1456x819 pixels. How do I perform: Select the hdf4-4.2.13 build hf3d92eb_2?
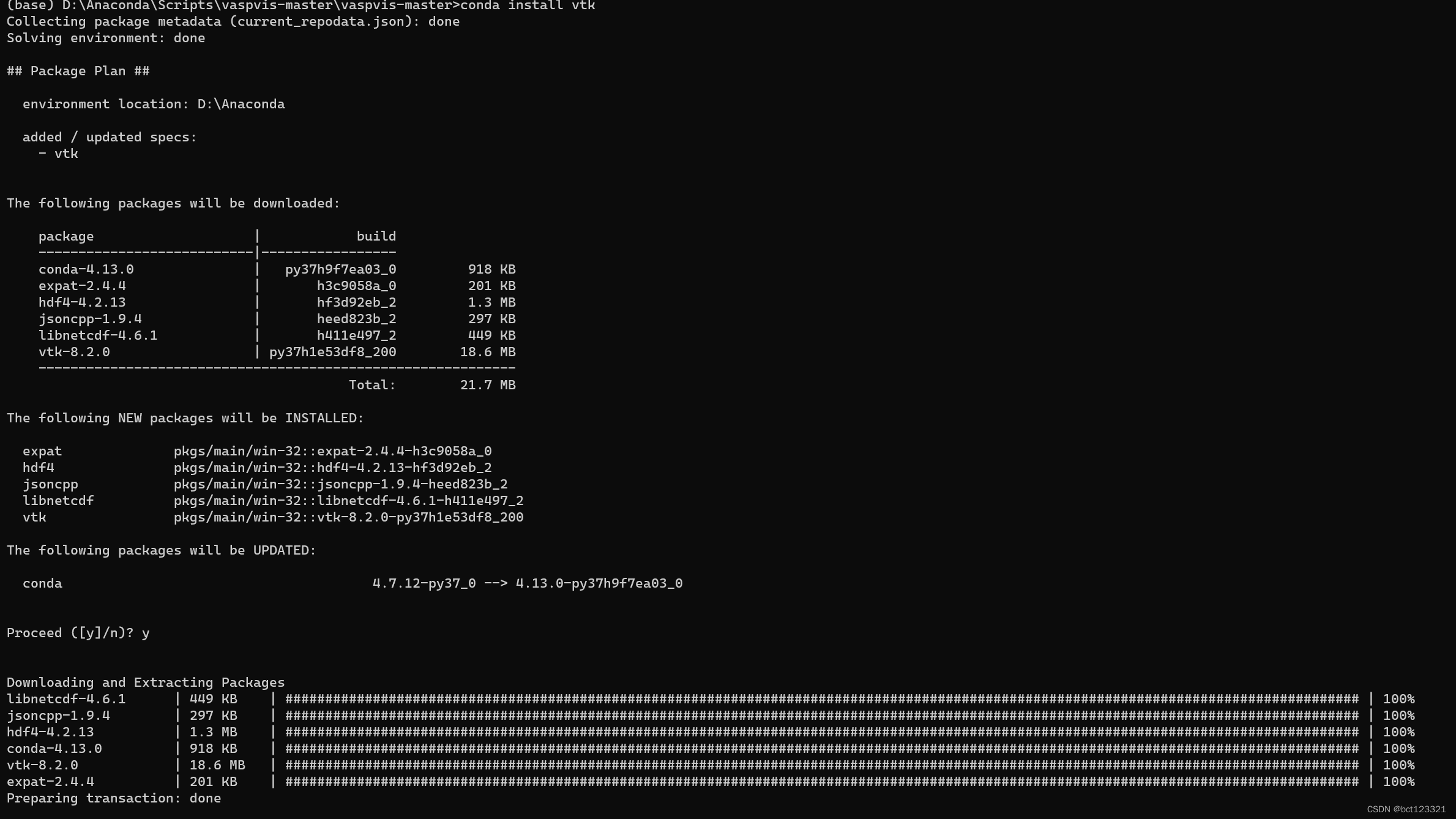click(x=356, y=302)
